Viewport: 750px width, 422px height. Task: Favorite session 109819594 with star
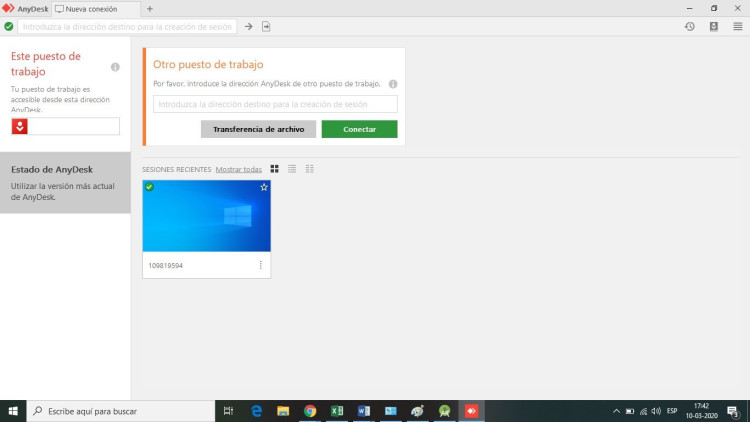(264, 187)
